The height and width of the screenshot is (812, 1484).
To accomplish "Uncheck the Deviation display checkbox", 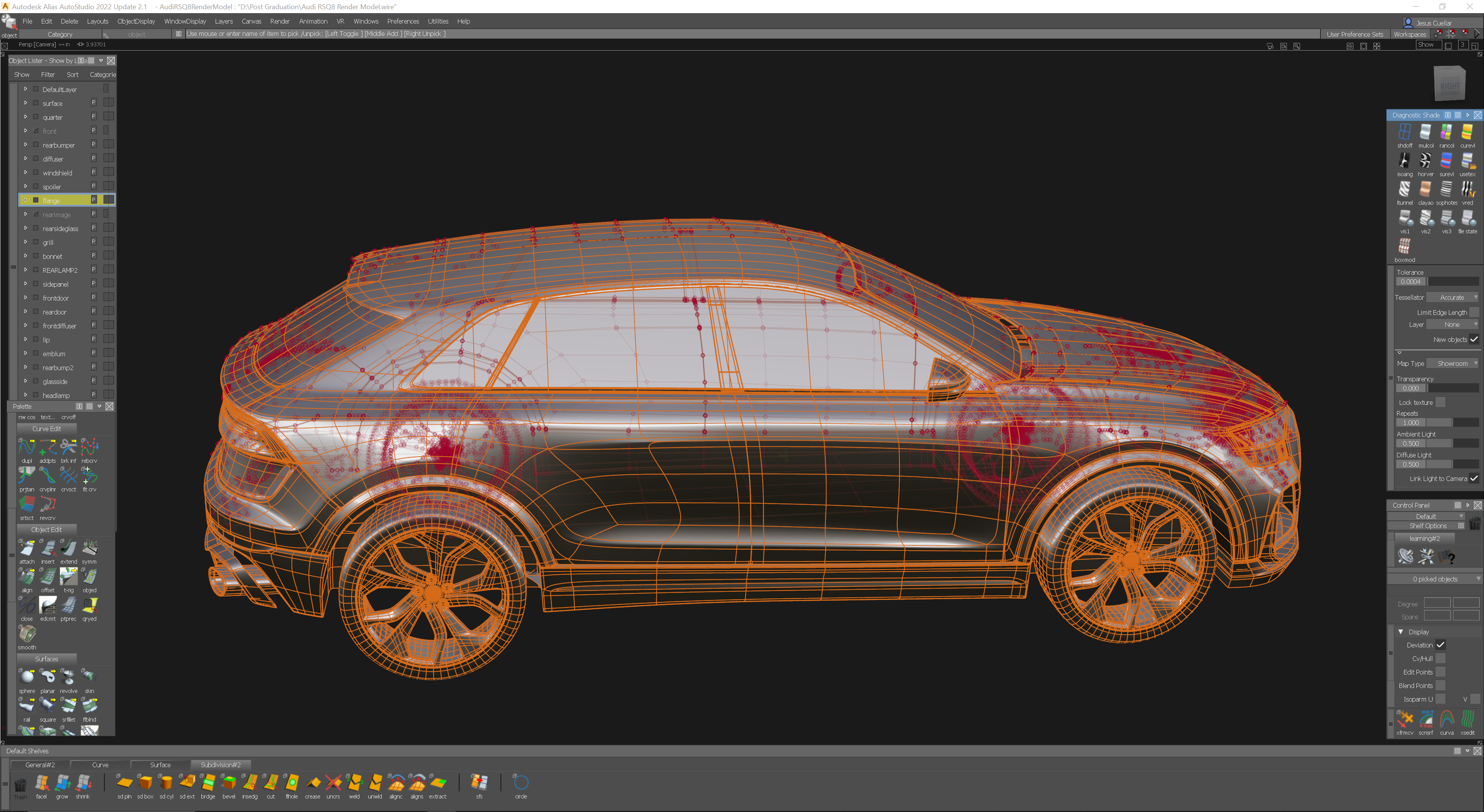I will click(x=1440, y=645).
